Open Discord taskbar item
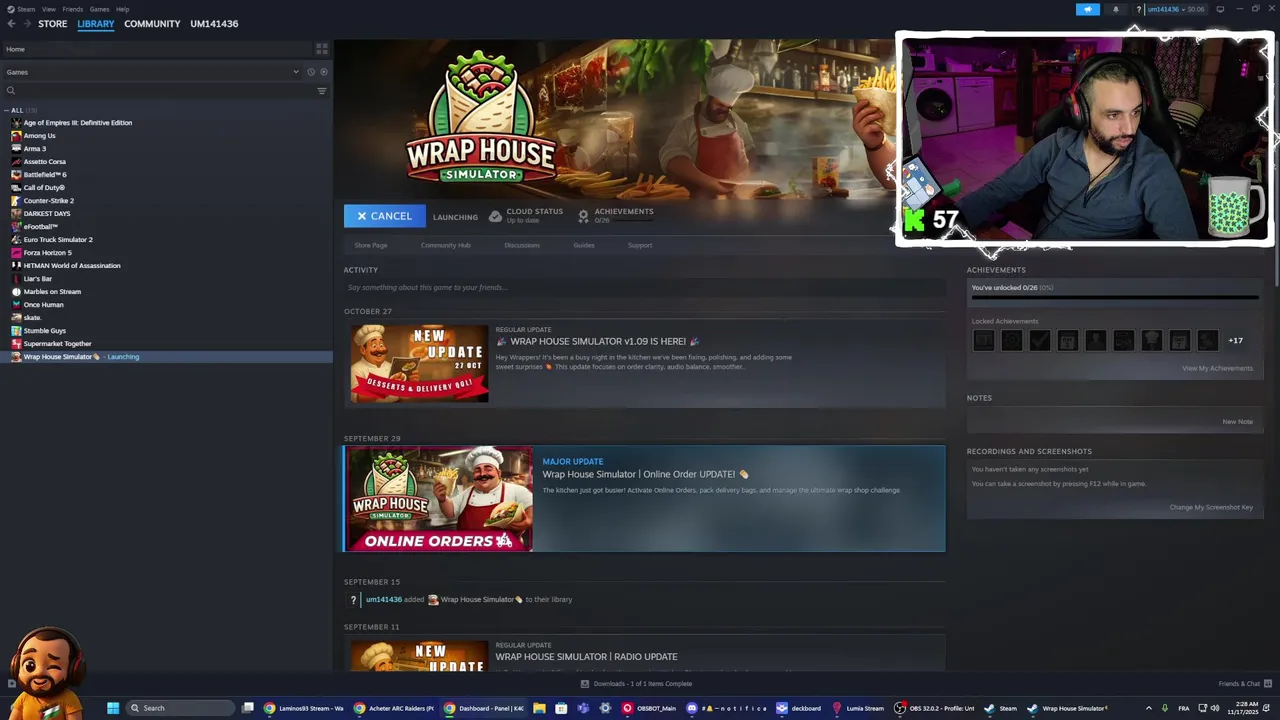This screenshot has width=1280, height=720. [726, 708]
